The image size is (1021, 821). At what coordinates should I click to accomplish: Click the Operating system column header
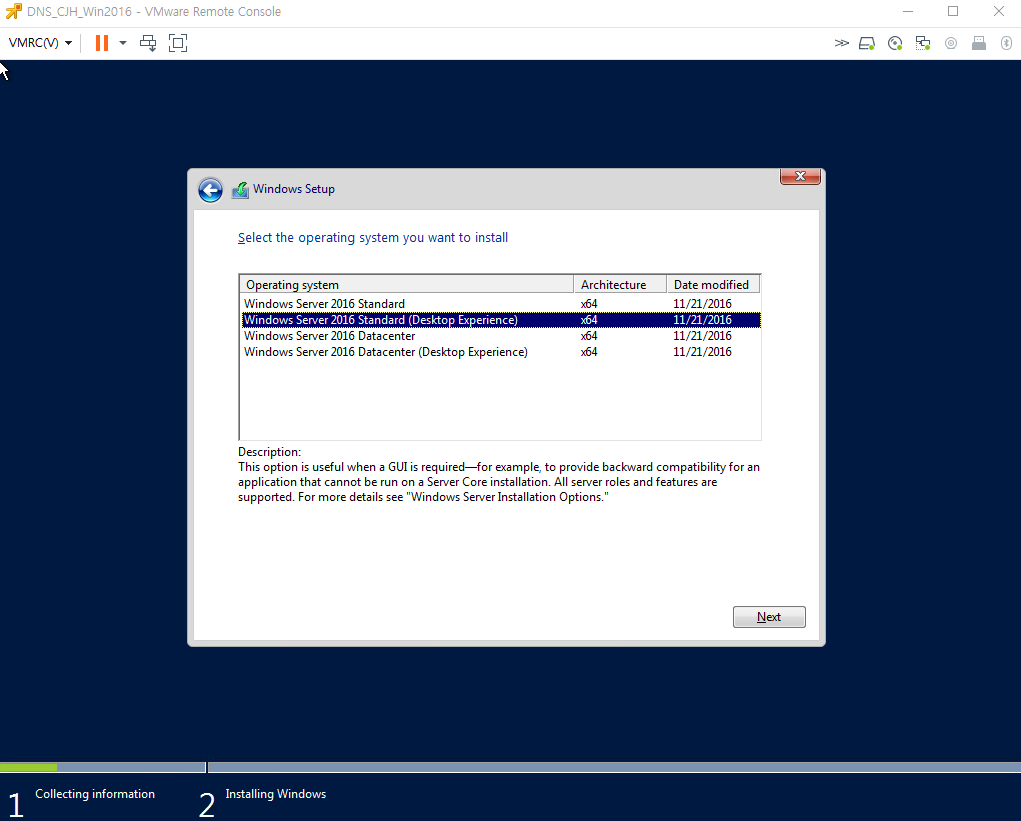[407, 285]
